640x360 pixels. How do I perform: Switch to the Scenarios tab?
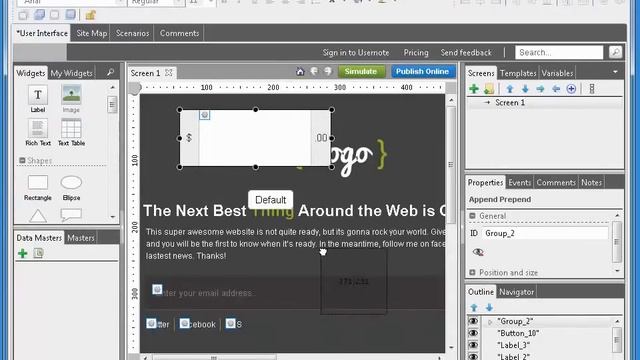[x=132, y=33]
